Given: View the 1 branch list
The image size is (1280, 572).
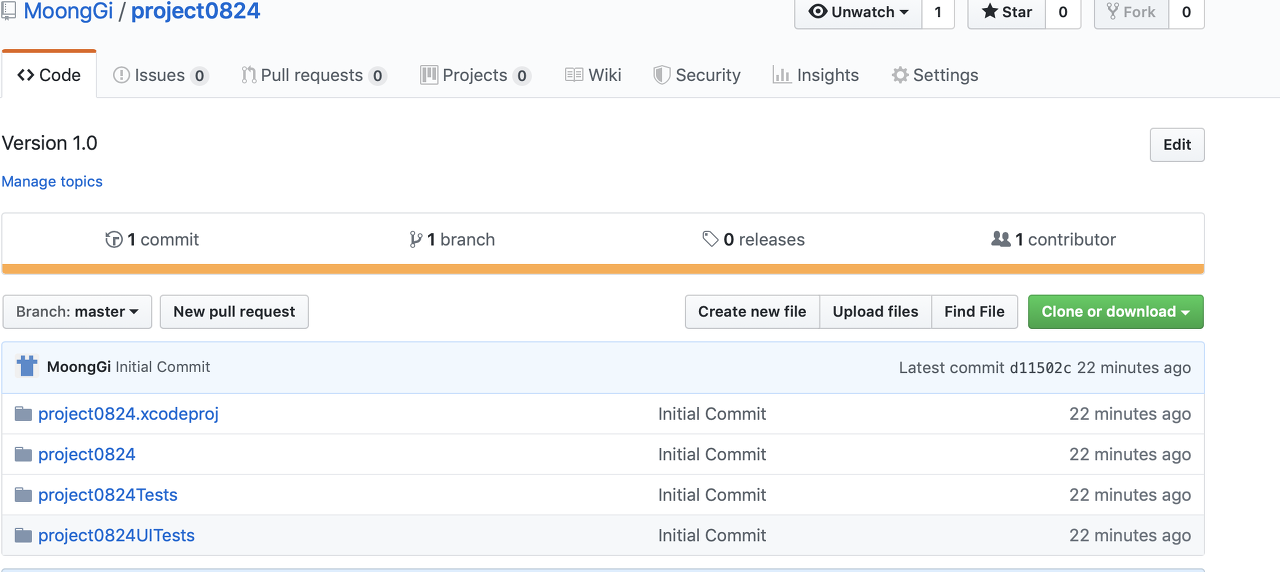Looking at the screenshot, I should point(452,240).
